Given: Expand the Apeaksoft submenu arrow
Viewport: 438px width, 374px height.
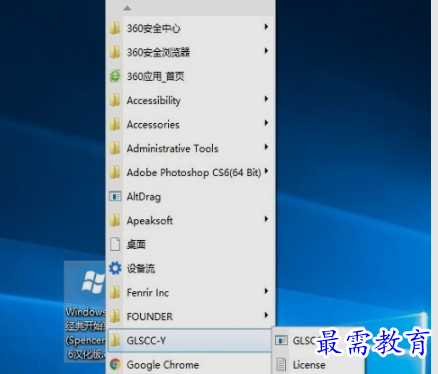Looking at the screenshot, I should coord(266,219).
